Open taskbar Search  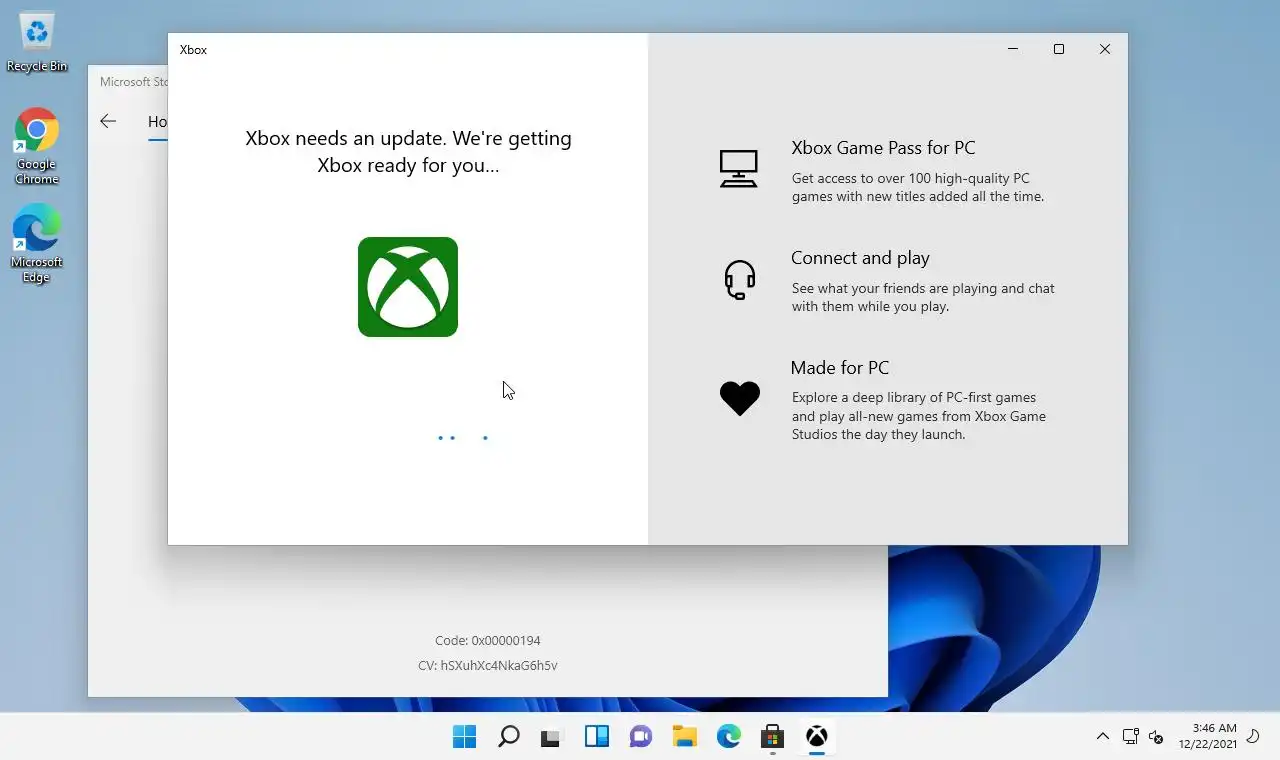pyautogui.click(x=509, y=737)
